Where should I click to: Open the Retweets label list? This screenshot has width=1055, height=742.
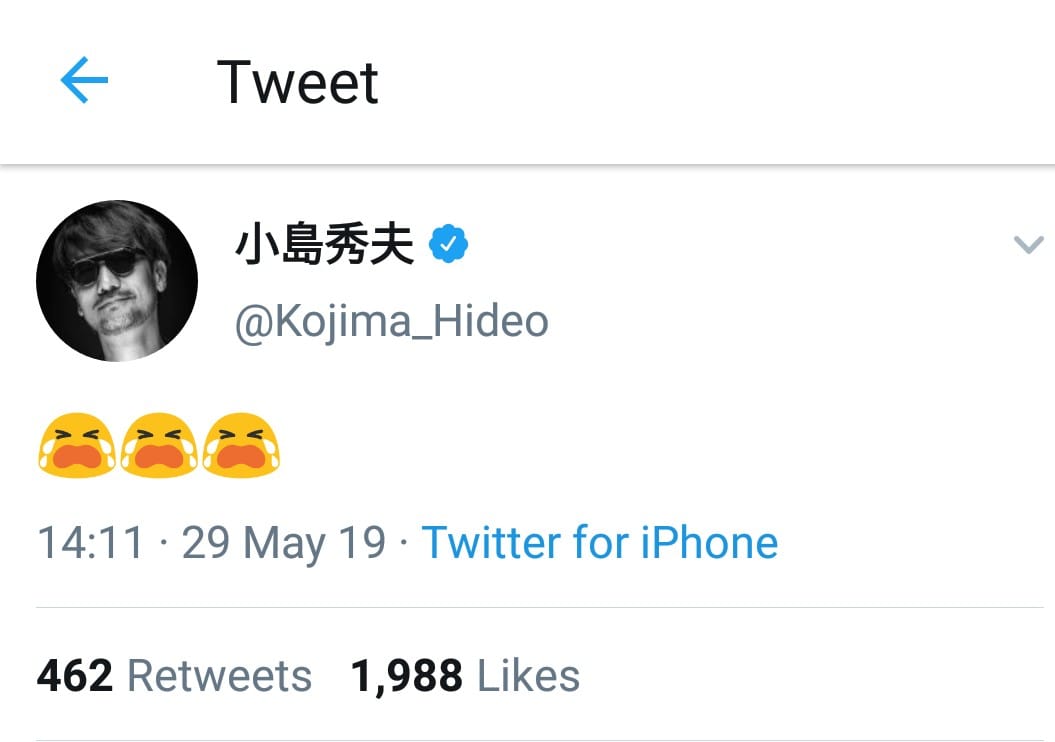[x=219, y=676]
